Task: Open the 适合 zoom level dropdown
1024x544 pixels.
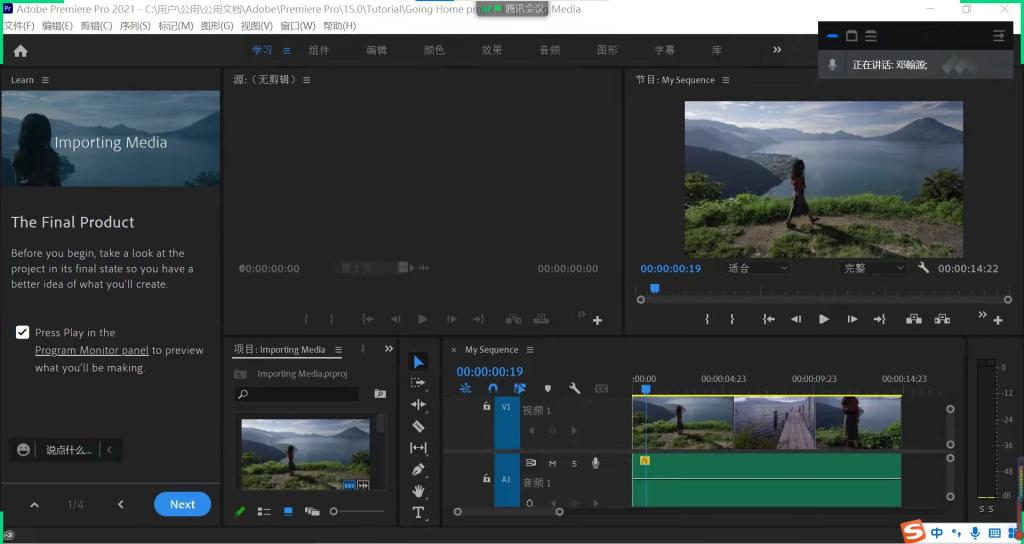Action: coord(757,268)
